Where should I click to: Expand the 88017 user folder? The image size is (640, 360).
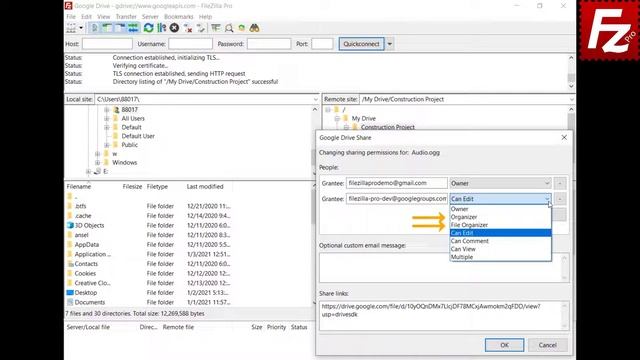click(107, 110)
